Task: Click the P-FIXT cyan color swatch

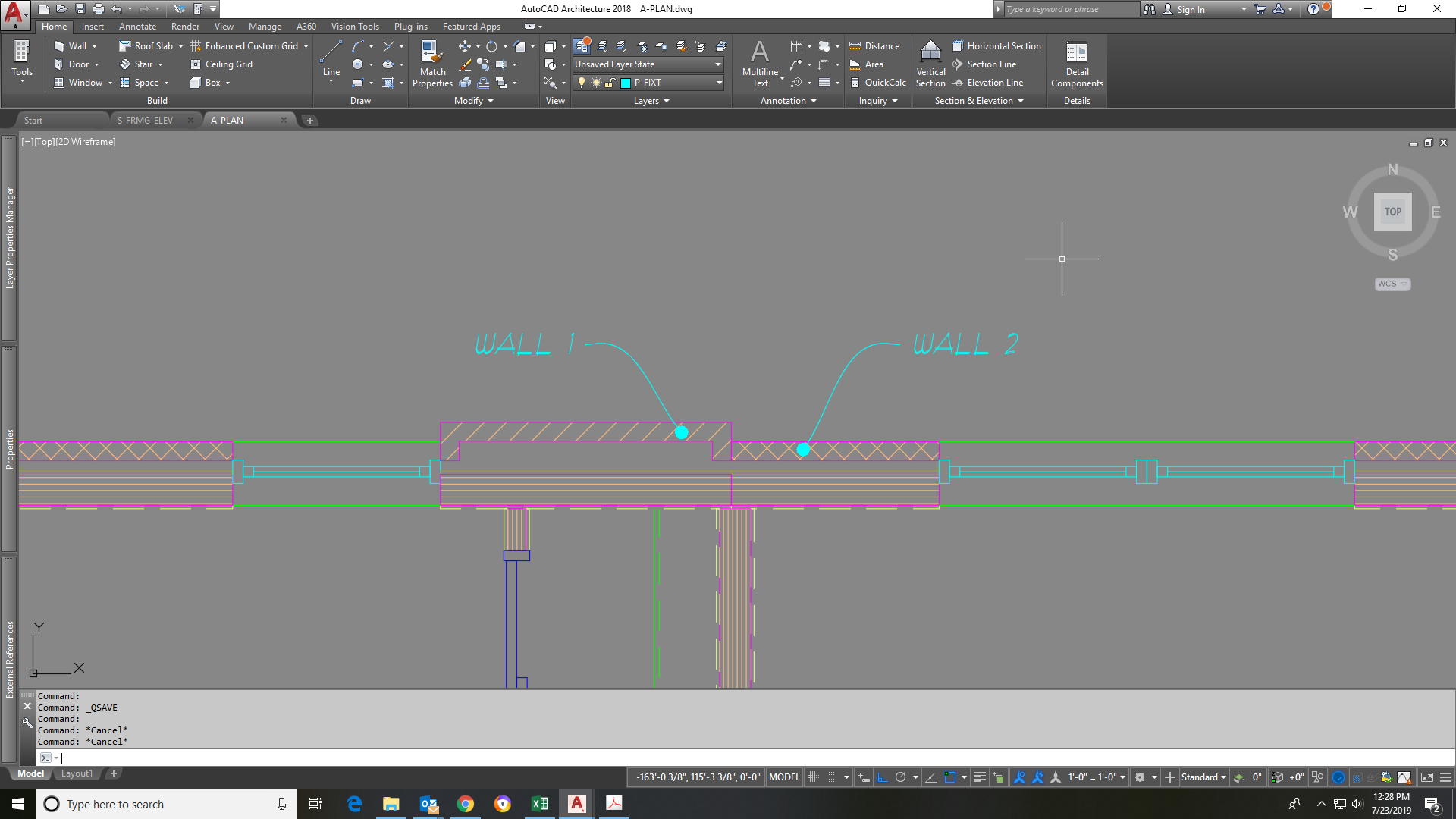Action: [x=625, y=83]
